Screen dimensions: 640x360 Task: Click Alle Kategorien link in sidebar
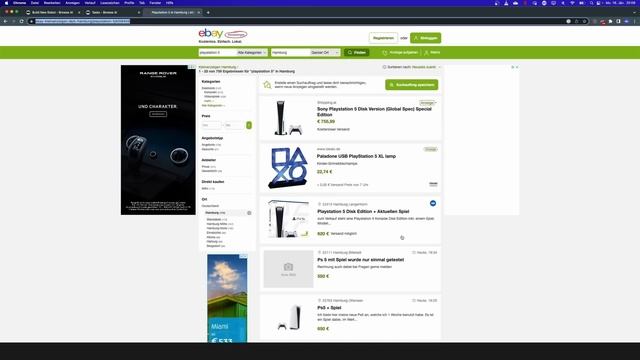click(x=213, y=105)
